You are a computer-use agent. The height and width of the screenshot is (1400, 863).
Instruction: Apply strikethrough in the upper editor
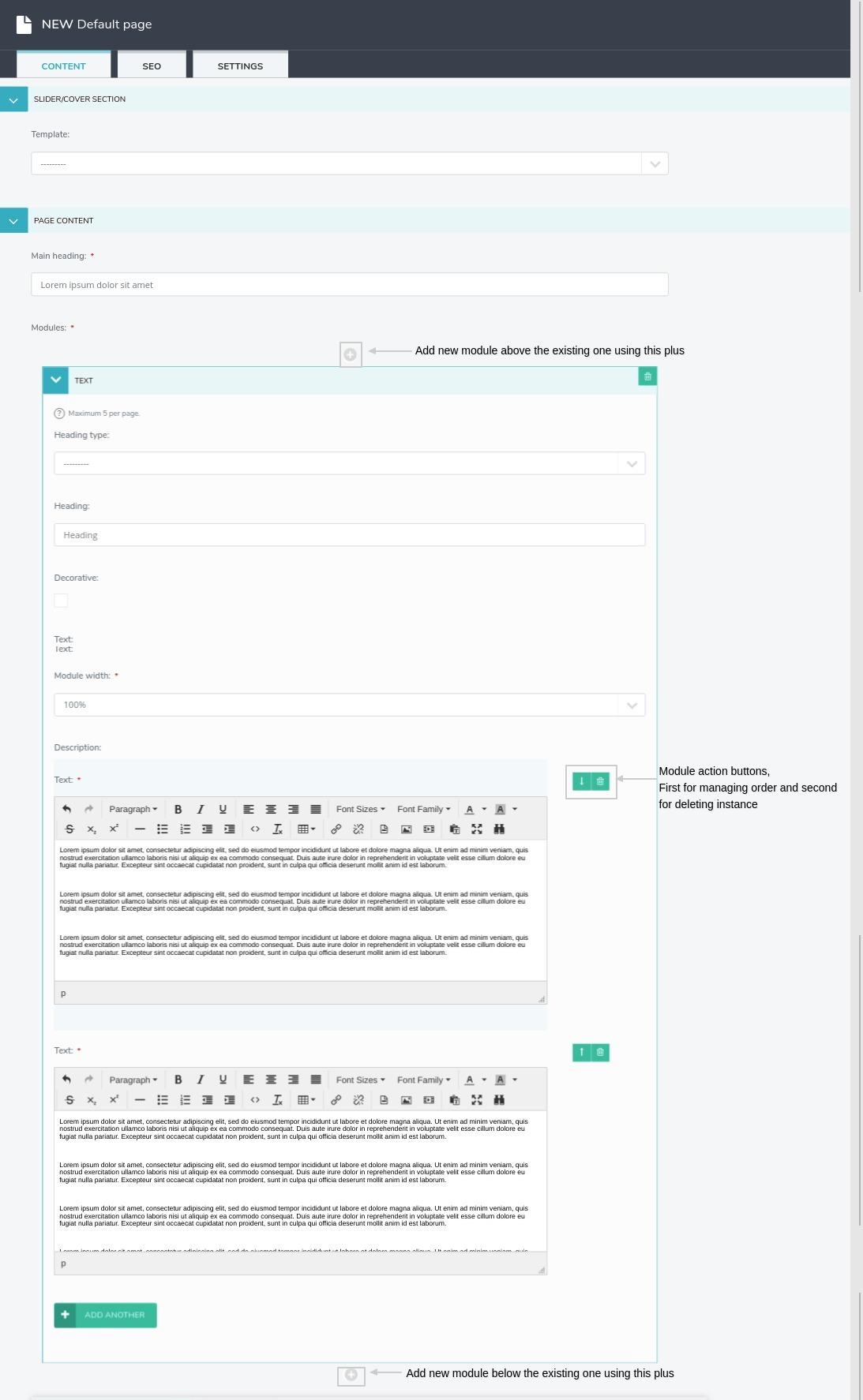(69, 829)
